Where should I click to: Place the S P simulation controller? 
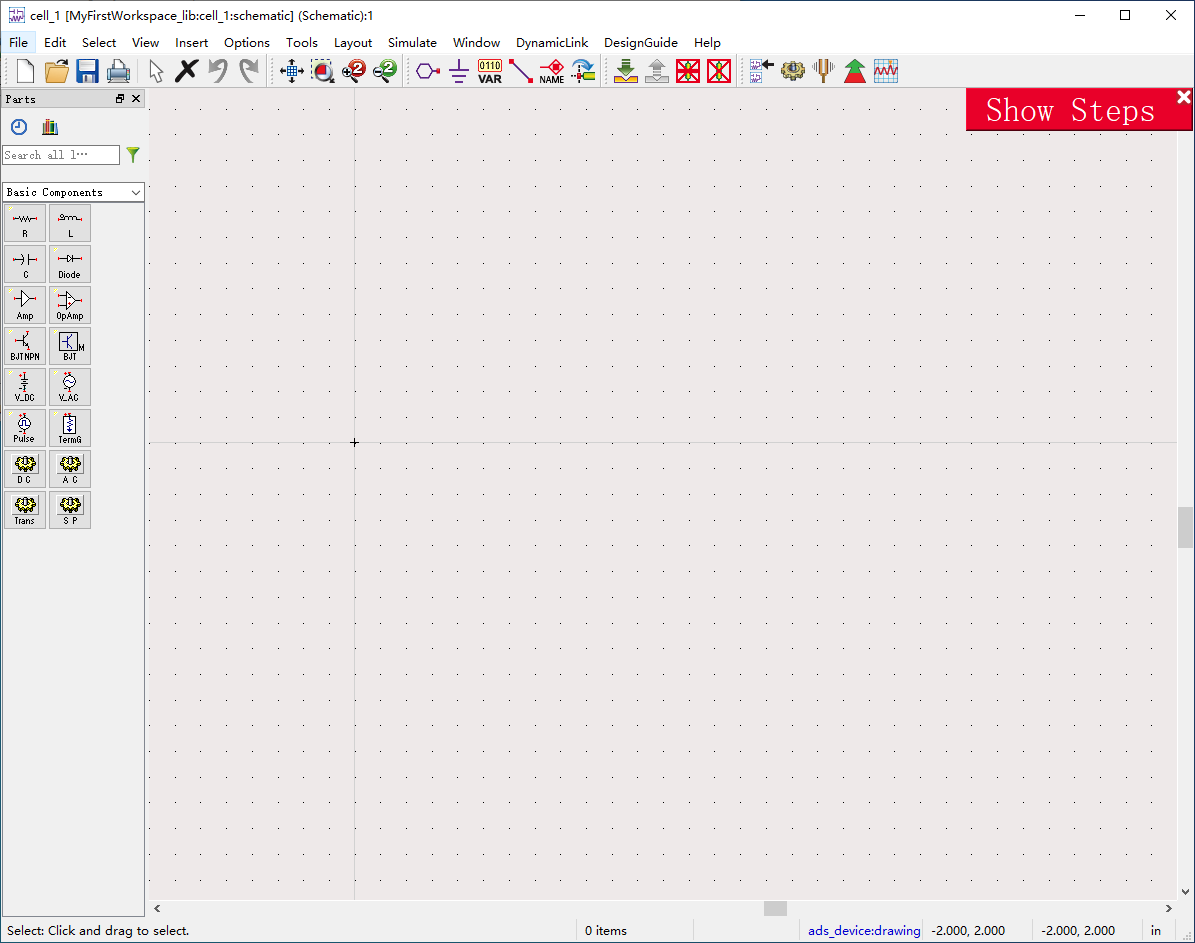pos(69,510)
